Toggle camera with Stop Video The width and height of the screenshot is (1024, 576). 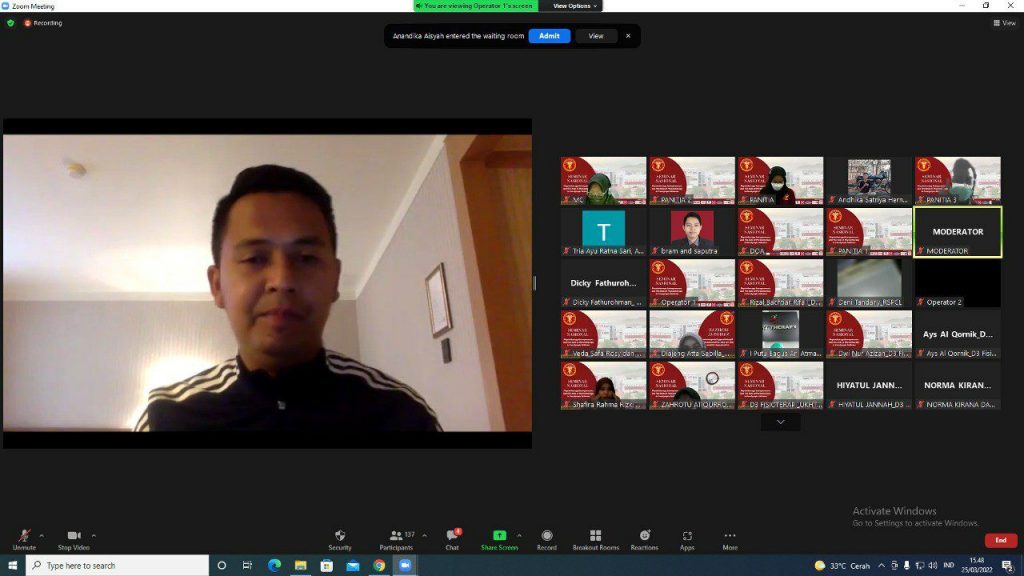click(73, 539)
